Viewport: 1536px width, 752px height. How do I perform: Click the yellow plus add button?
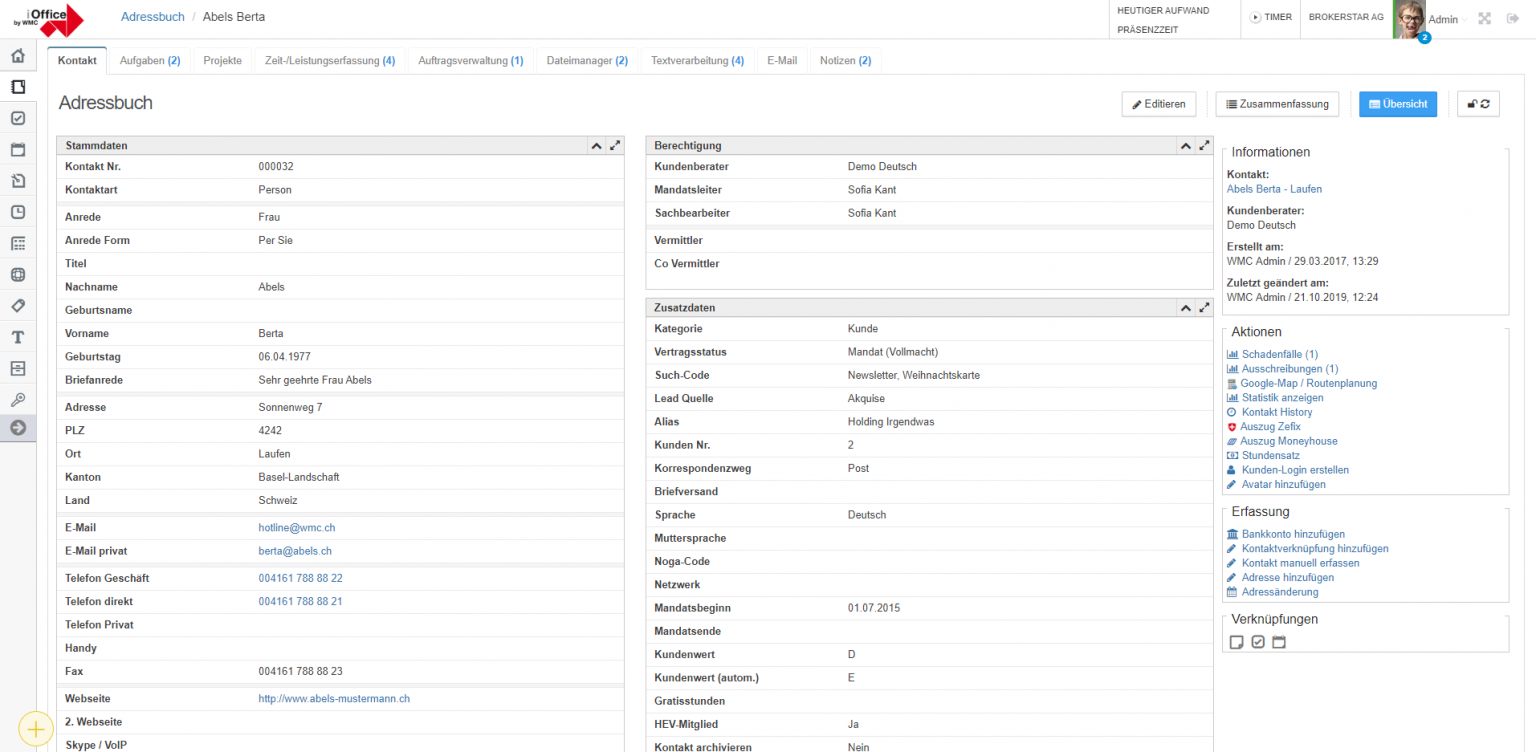(x=35, y=729)
